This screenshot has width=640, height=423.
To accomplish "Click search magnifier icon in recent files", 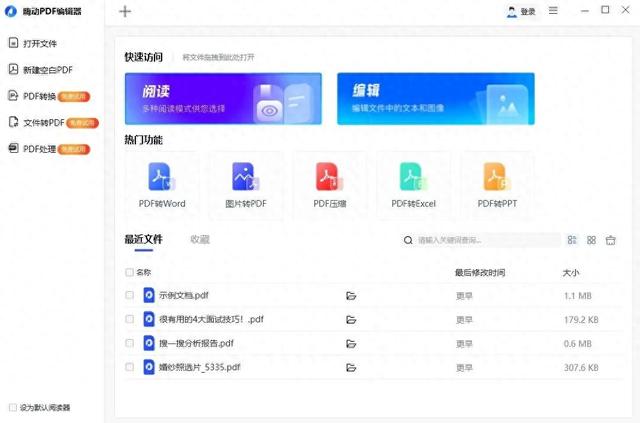I will coord(408,240).
